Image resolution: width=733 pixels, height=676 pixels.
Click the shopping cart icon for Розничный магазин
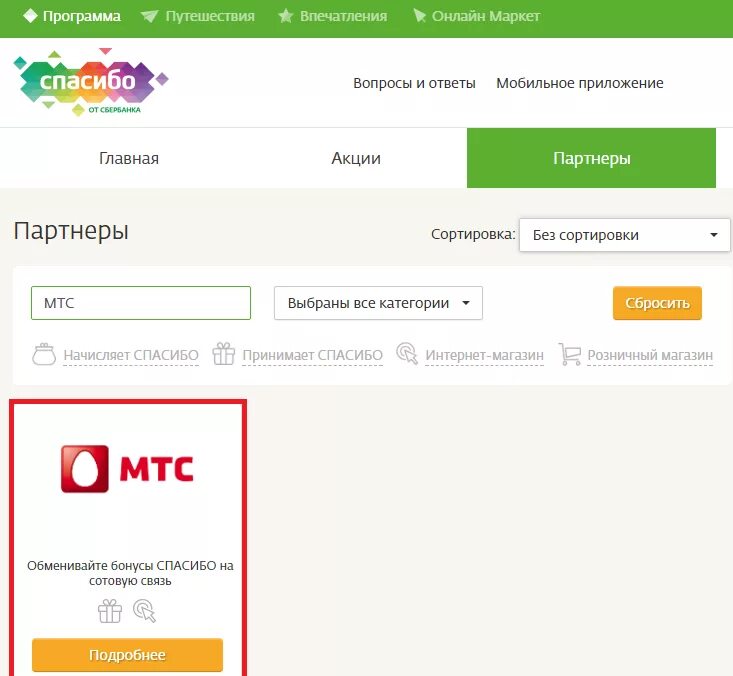(569, 354)
